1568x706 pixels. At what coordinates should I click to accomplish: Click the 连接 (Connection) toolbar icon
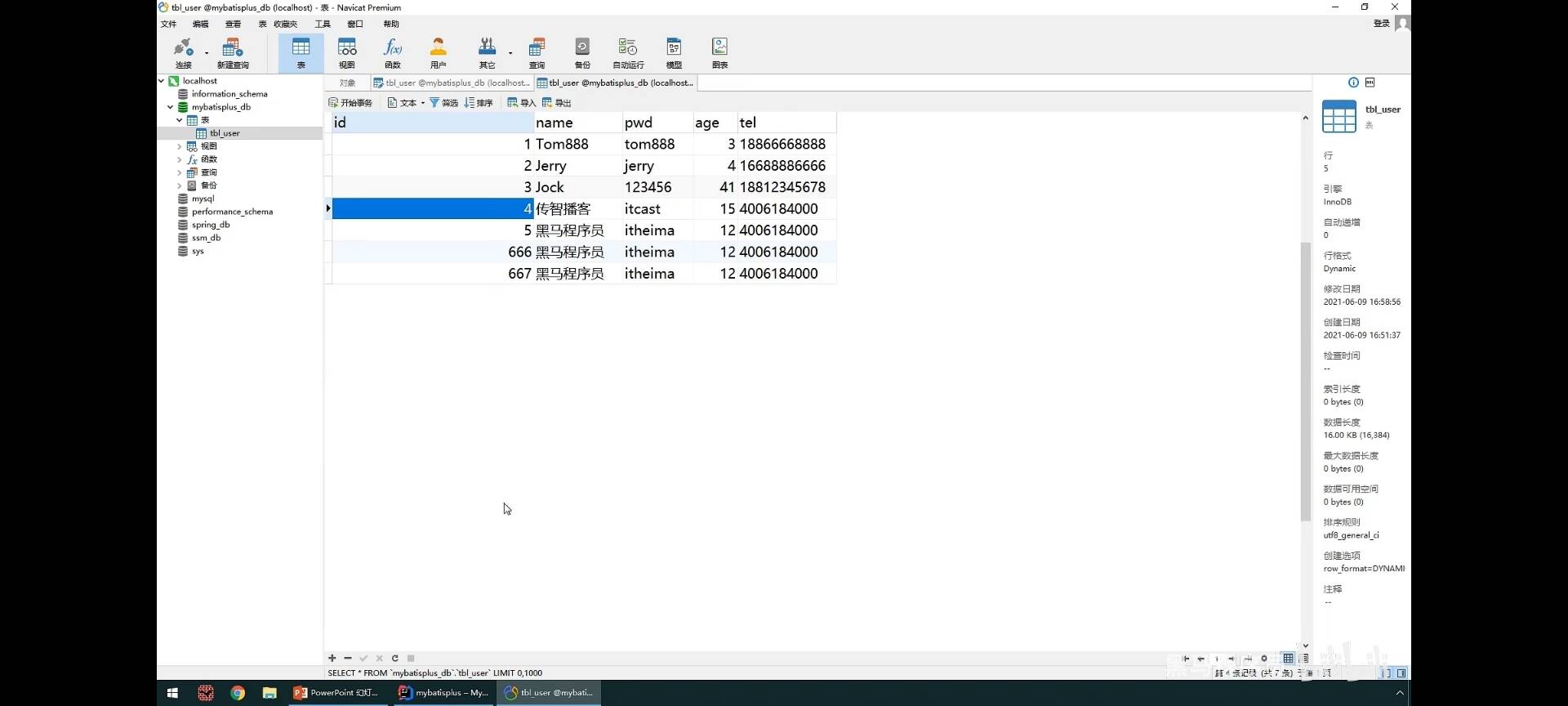[x=183, y=53]
